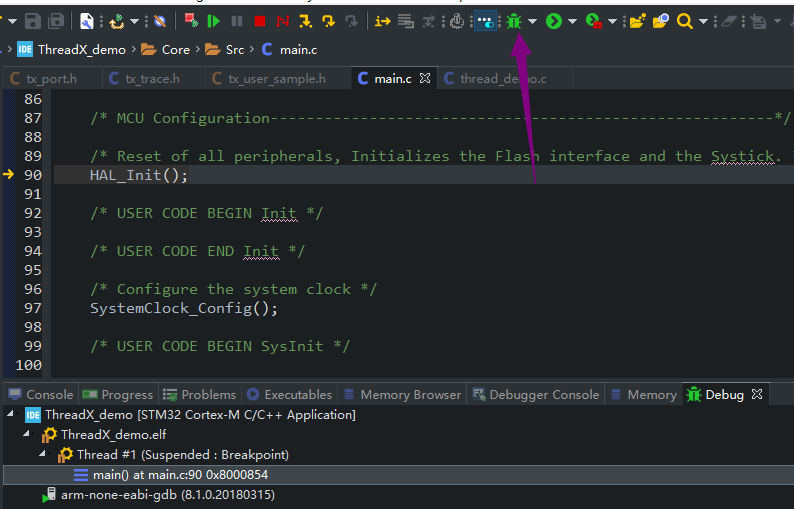This screenshot has width=794, height=509.
Task: Resume execution with the green play icon
Action: point(214,21)
